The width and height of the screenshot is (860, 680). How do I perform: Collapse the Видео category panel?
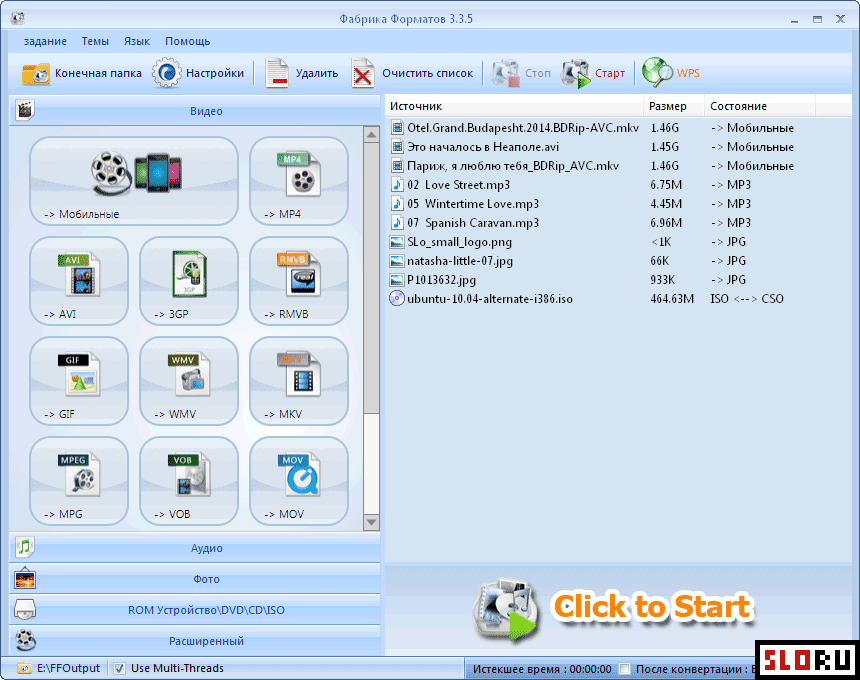coord(195,110)
